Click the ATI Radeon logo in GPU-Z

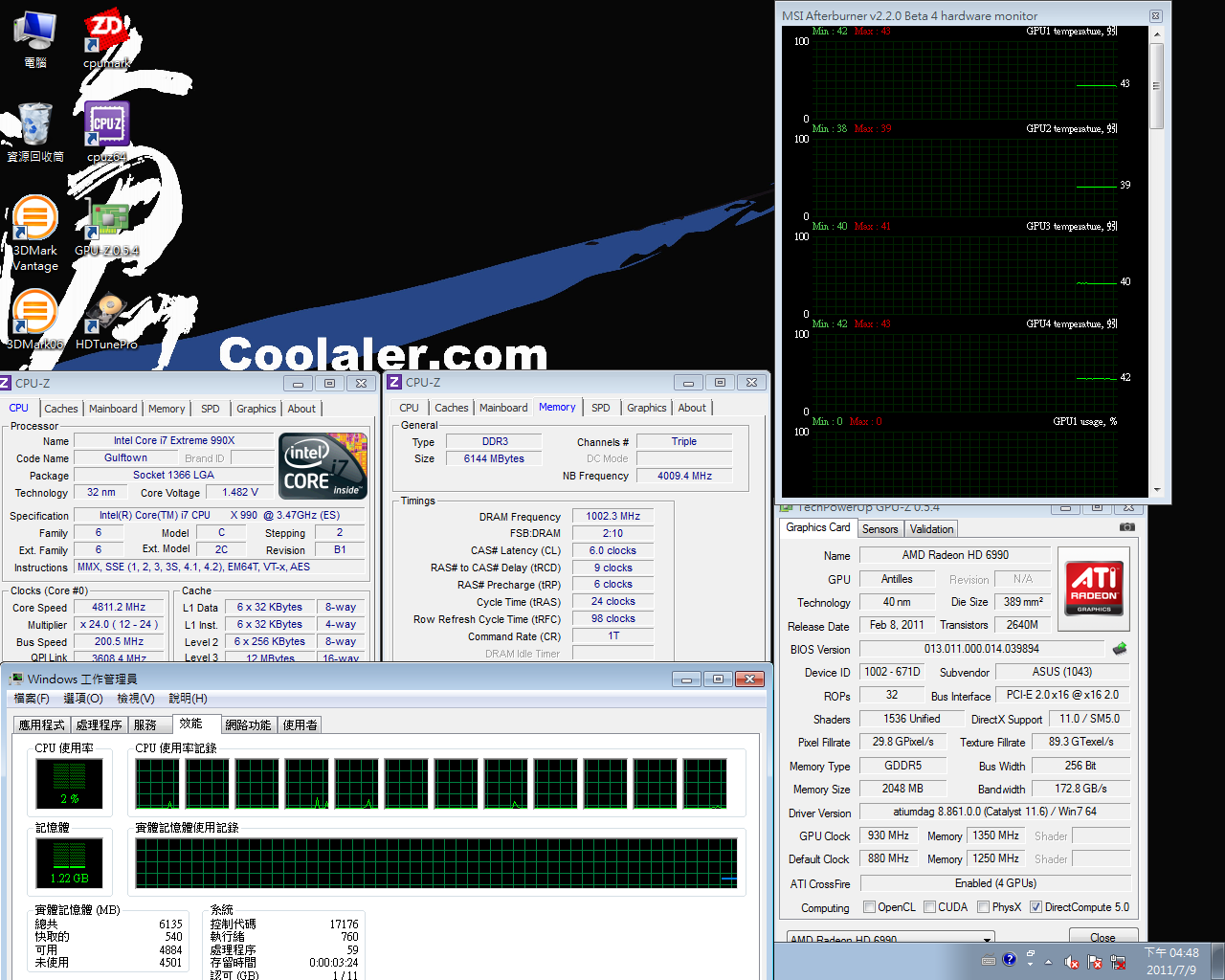click(x=1094, y=588)
